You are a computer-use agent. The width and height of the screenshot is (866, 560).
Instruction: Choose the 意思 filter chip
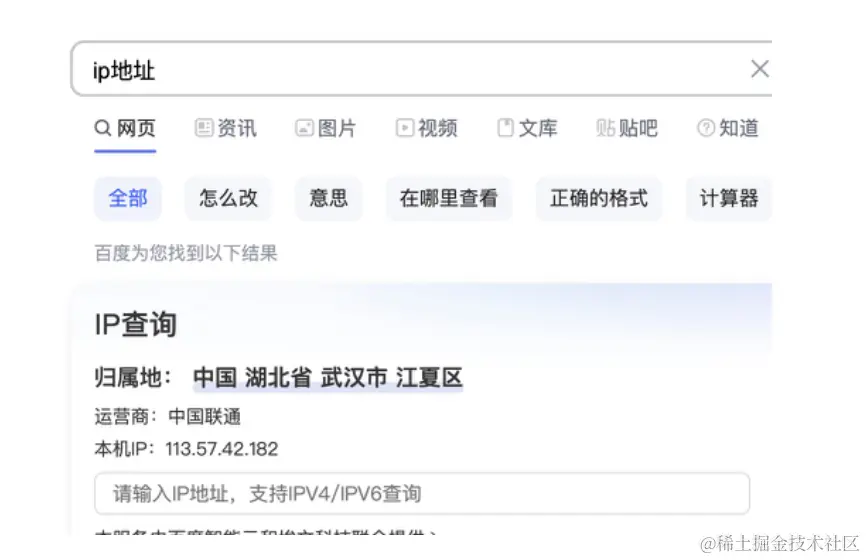[329, 198]
